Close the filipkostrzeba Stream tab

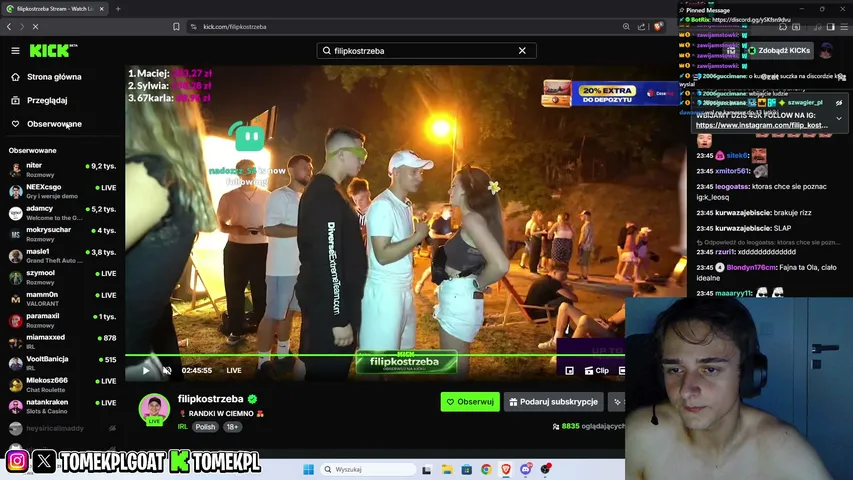click(102, 9)
